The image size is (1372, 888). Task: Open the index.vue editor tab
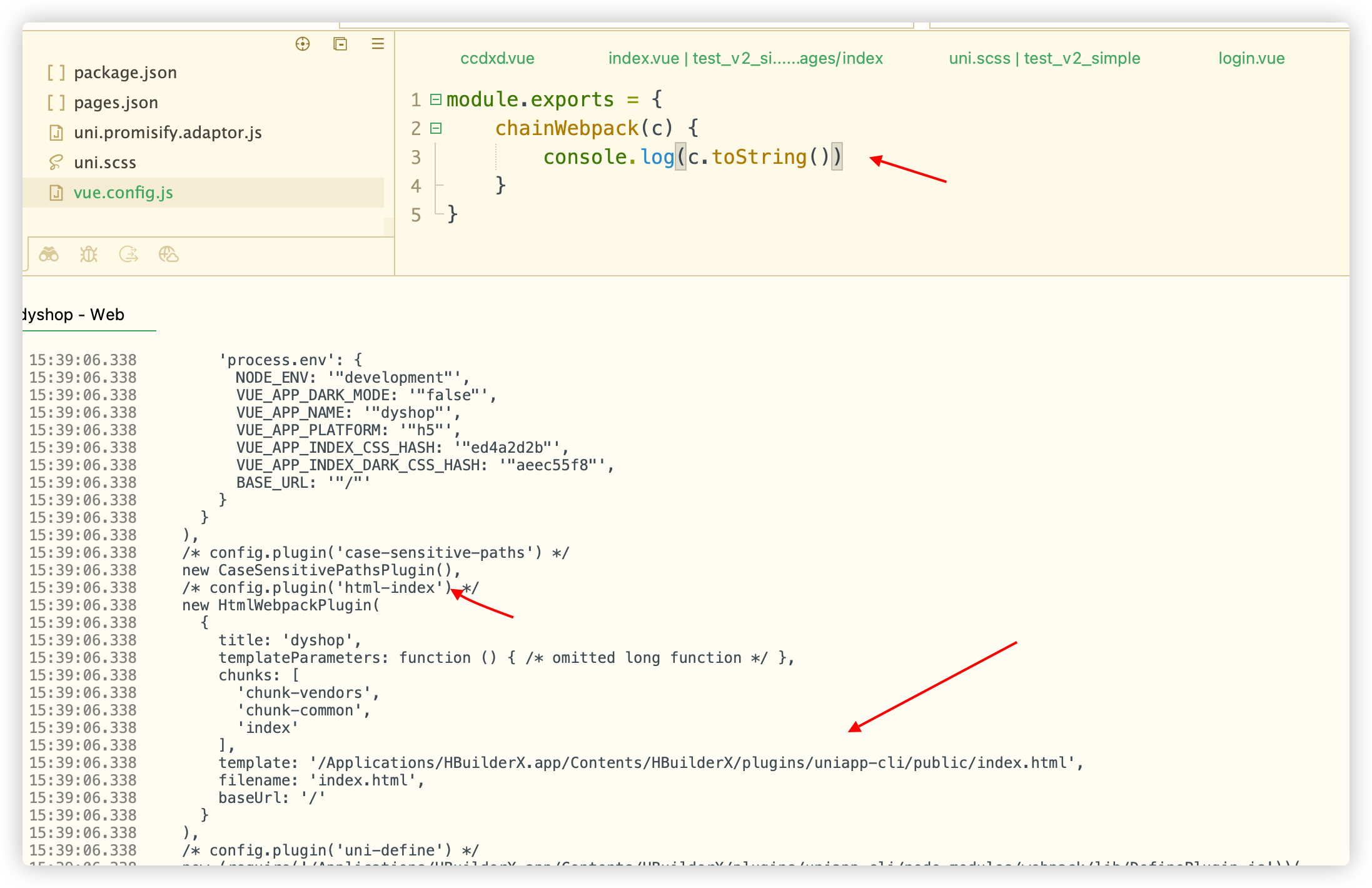745,59
